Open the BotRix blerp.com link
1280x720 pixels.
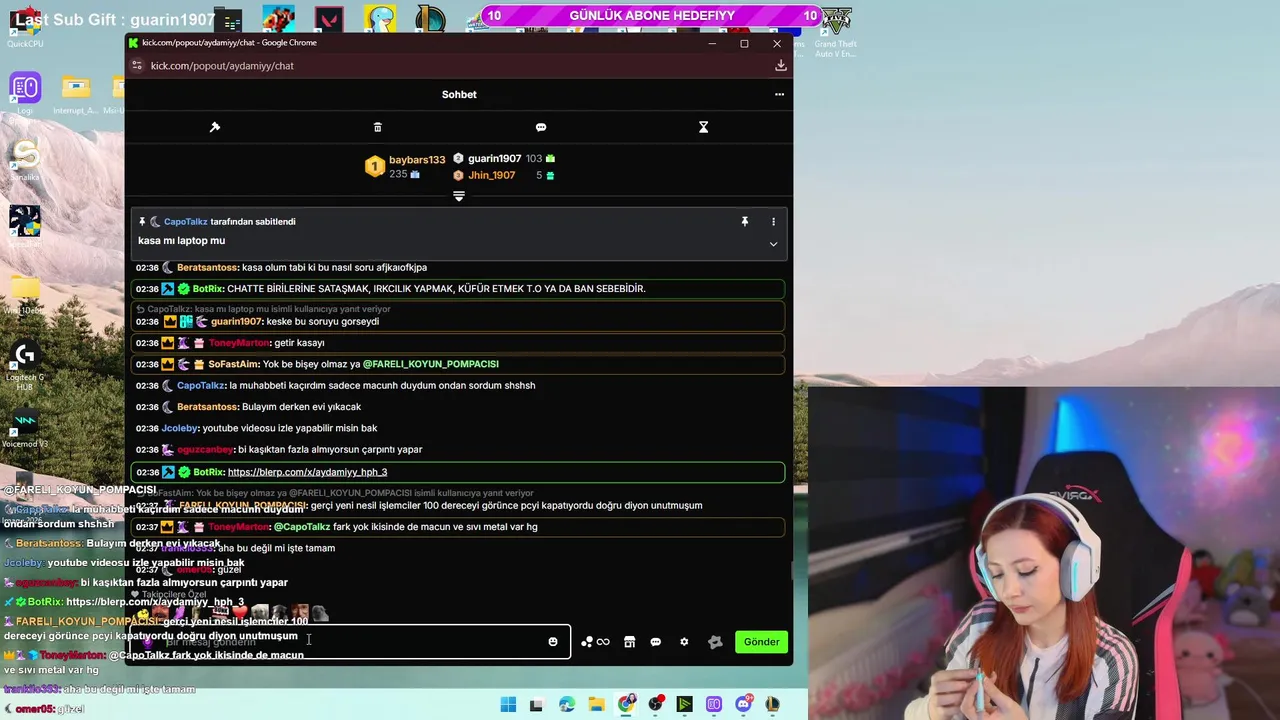307,472
